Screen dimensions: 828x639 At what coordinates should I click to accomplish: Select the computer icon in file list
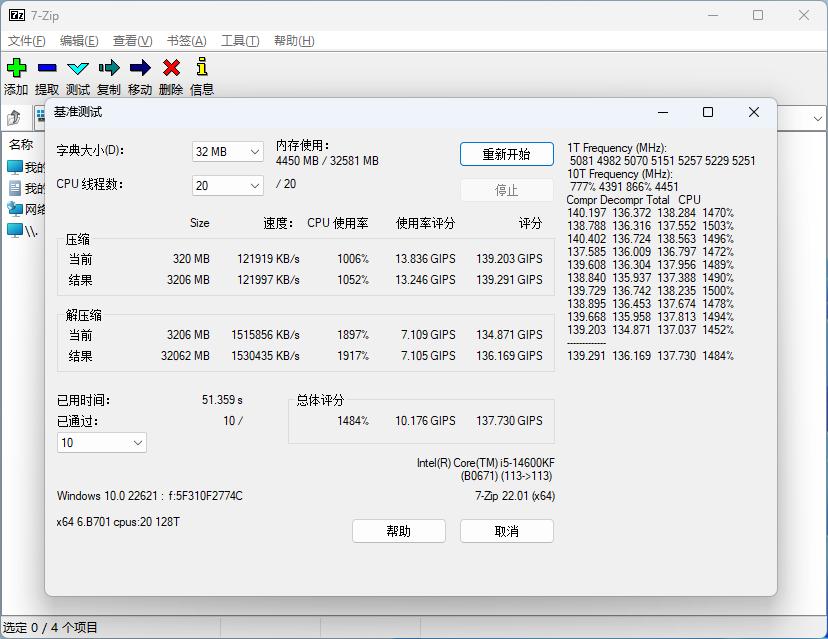point(15,167)
